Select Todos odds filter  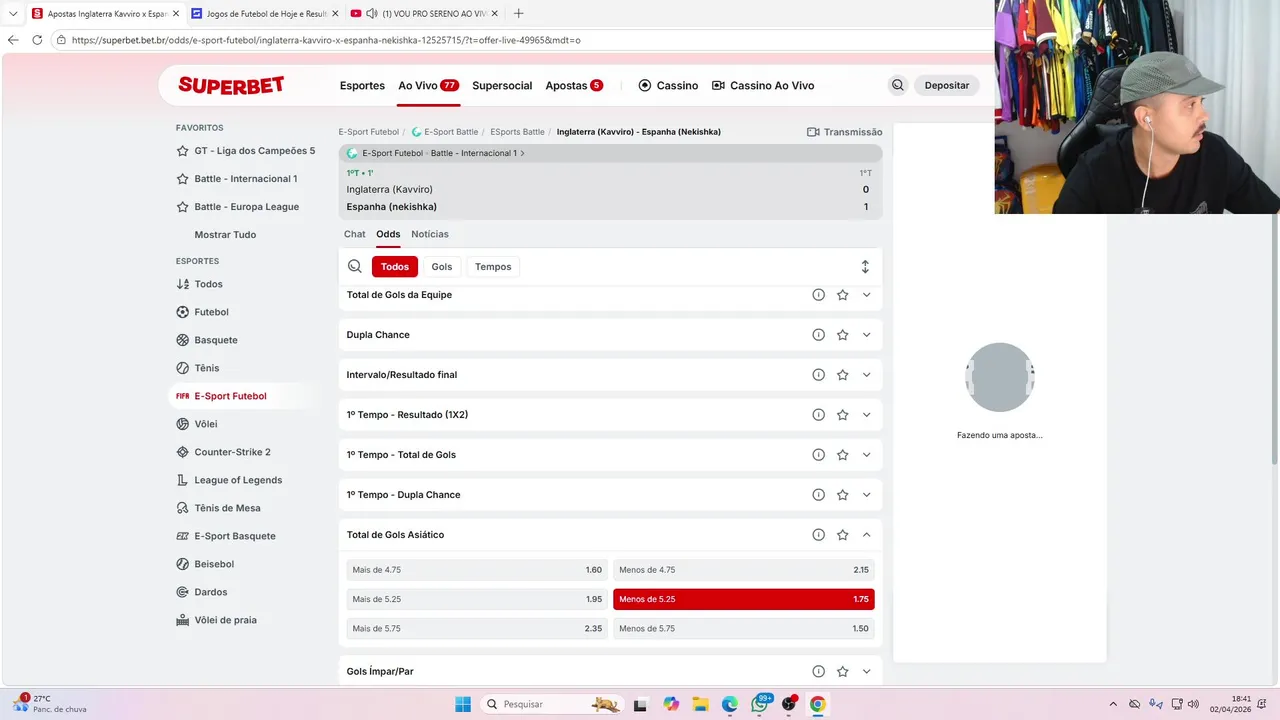395,267
